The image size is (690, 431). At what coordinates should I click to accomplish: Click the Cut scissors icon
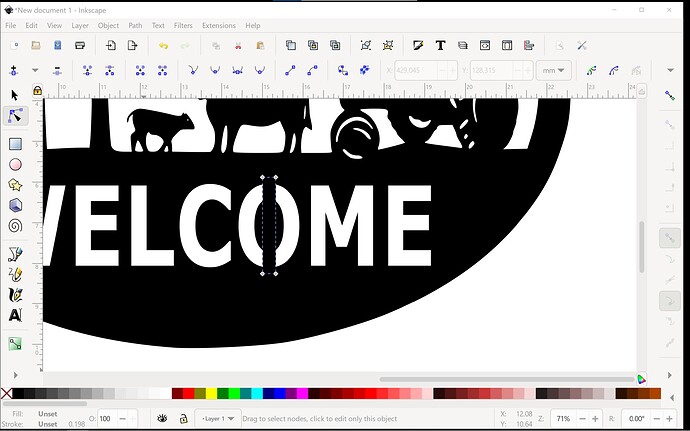pos(238,45)
